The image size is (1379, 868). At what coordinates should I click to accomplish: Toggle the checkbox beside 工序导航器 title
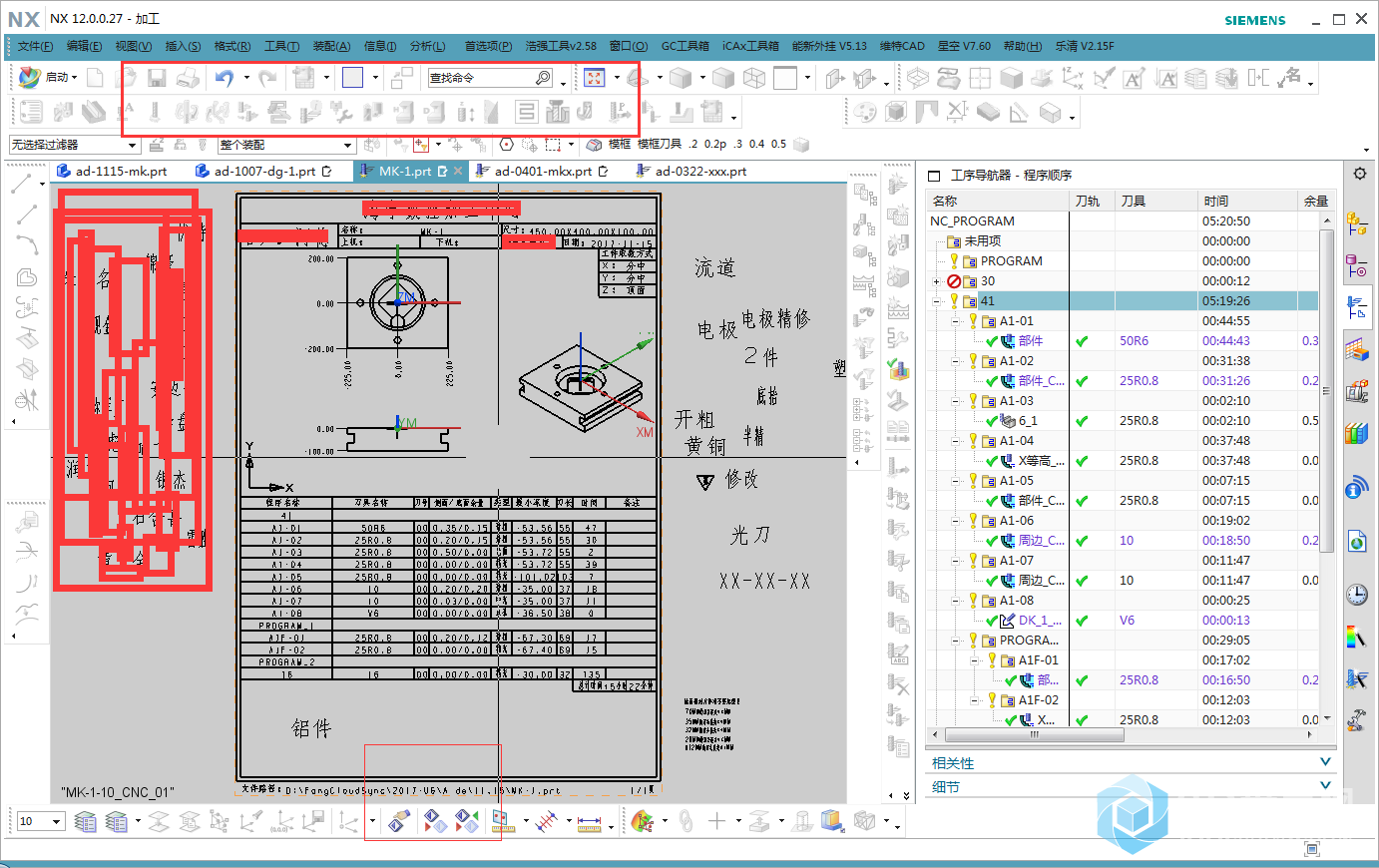pos(934,176)
